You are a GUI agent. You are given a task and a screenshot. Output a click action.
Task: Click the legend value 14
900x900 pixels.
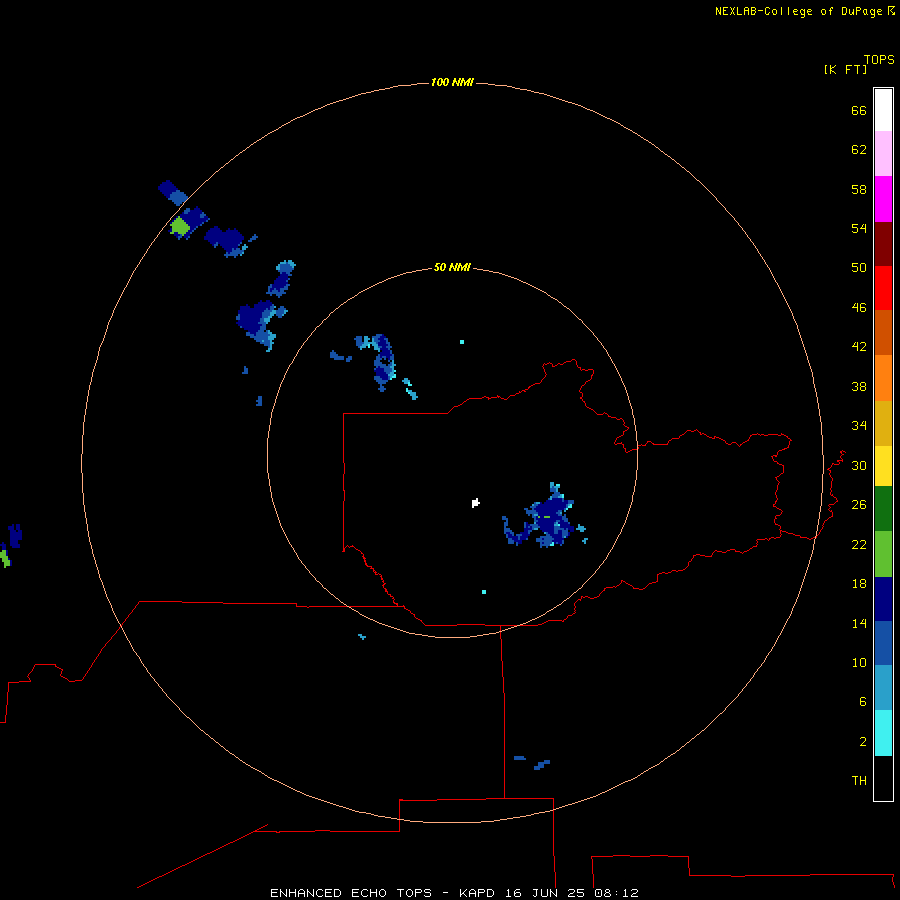[x=859, y=623]
